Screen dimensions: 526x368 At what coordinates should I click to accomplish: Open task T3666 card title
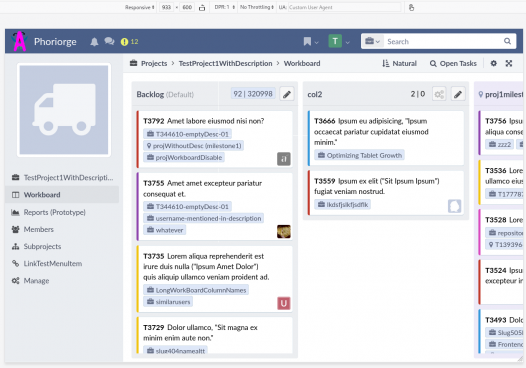coord(371,132)
